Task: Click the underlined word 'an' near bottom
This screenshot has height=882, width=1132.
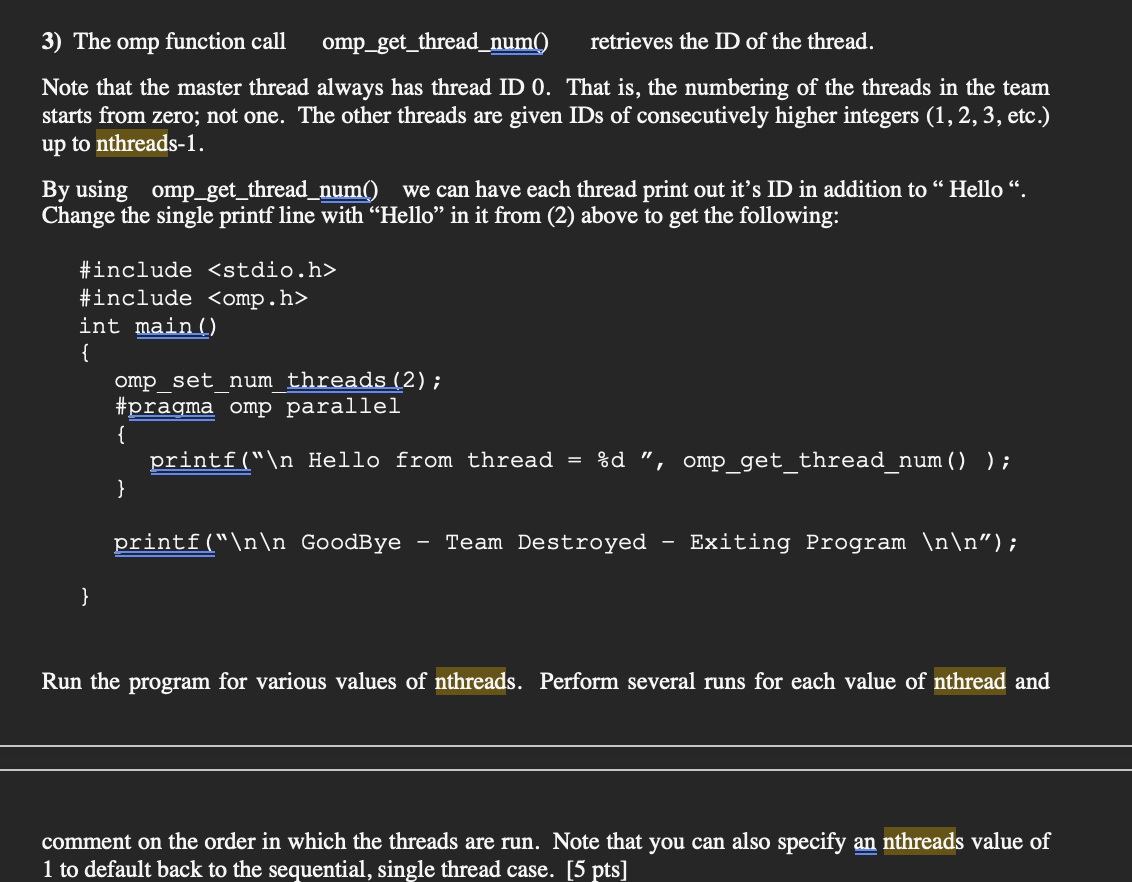Action: coord(864,841)
